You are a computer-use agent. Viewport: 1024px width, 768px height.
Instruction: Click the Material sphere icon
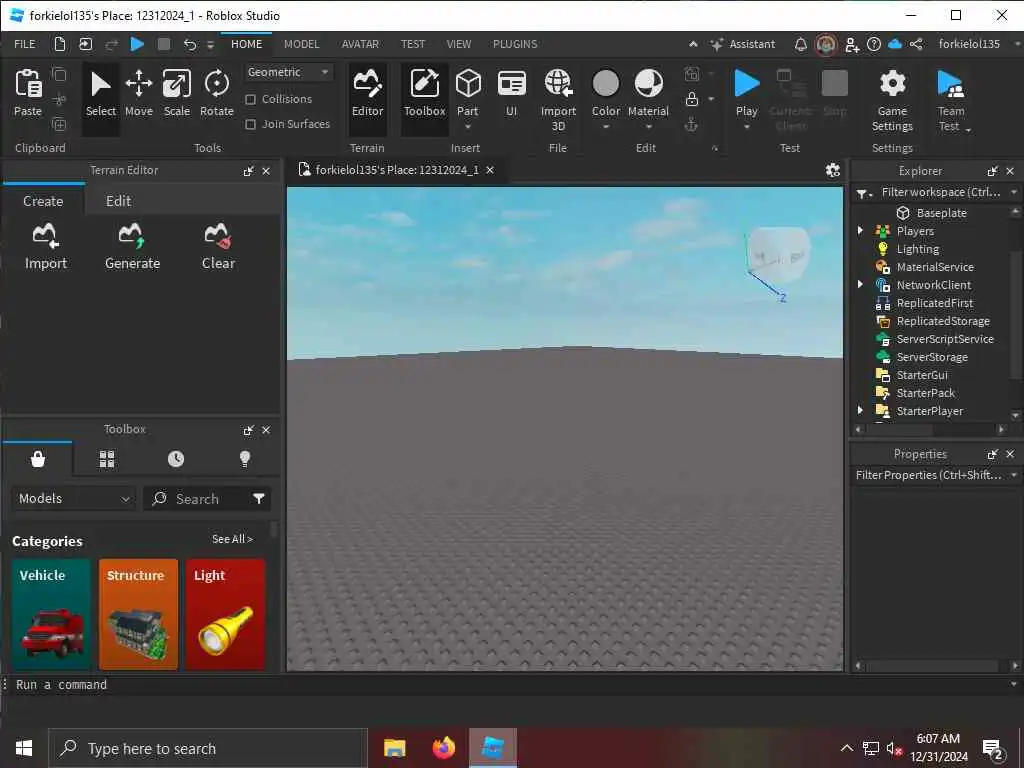click(x=648, y=84)
